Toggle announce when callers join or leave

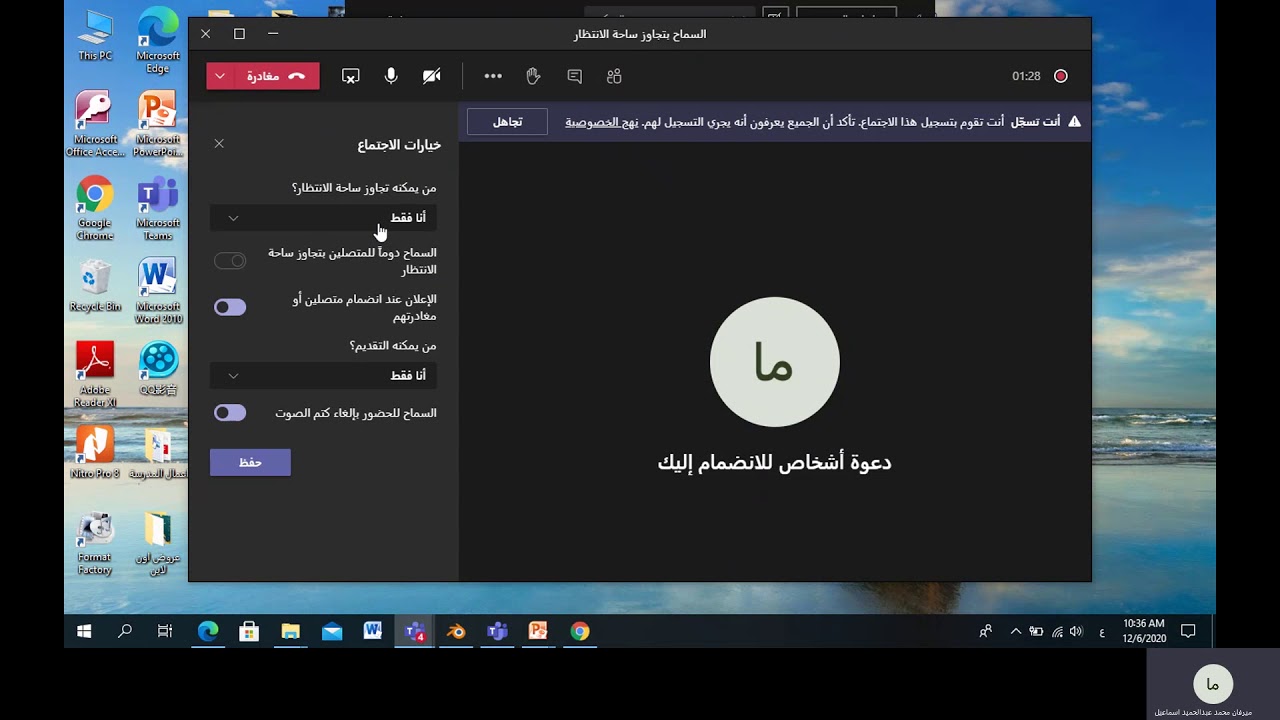click(230, 307)
